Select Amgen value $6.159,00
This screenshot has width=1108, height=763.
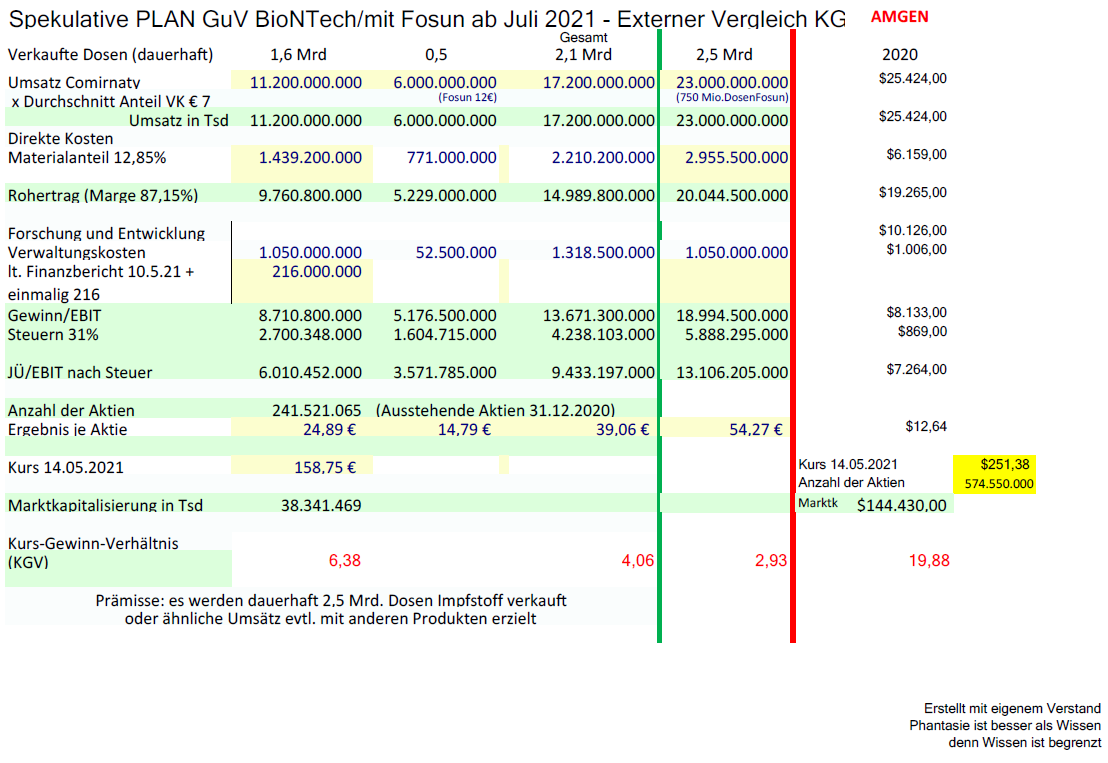(917, 155)
